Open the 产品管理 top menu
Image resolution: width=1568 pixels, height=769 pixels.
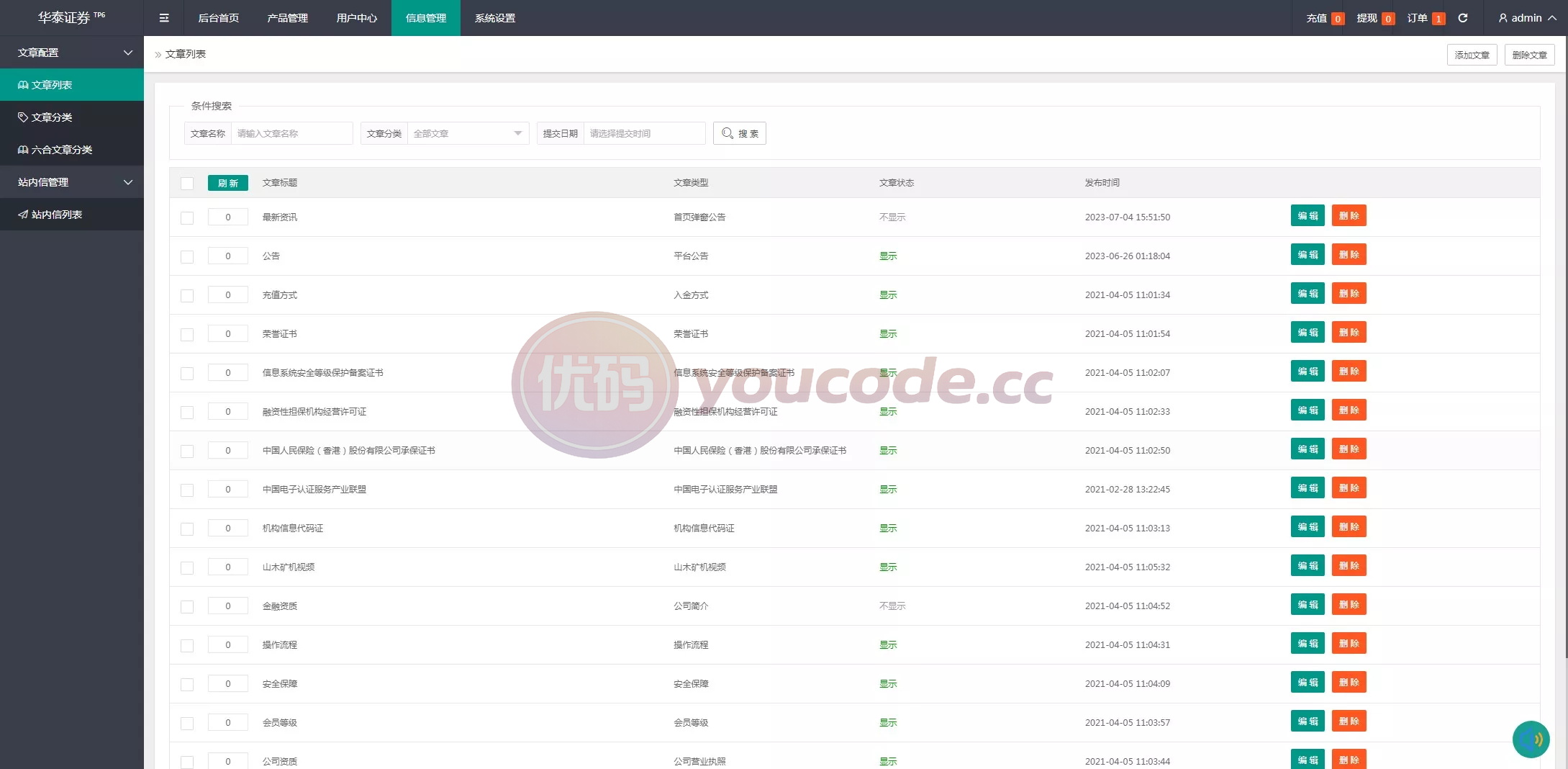click(x=288, y=18)
